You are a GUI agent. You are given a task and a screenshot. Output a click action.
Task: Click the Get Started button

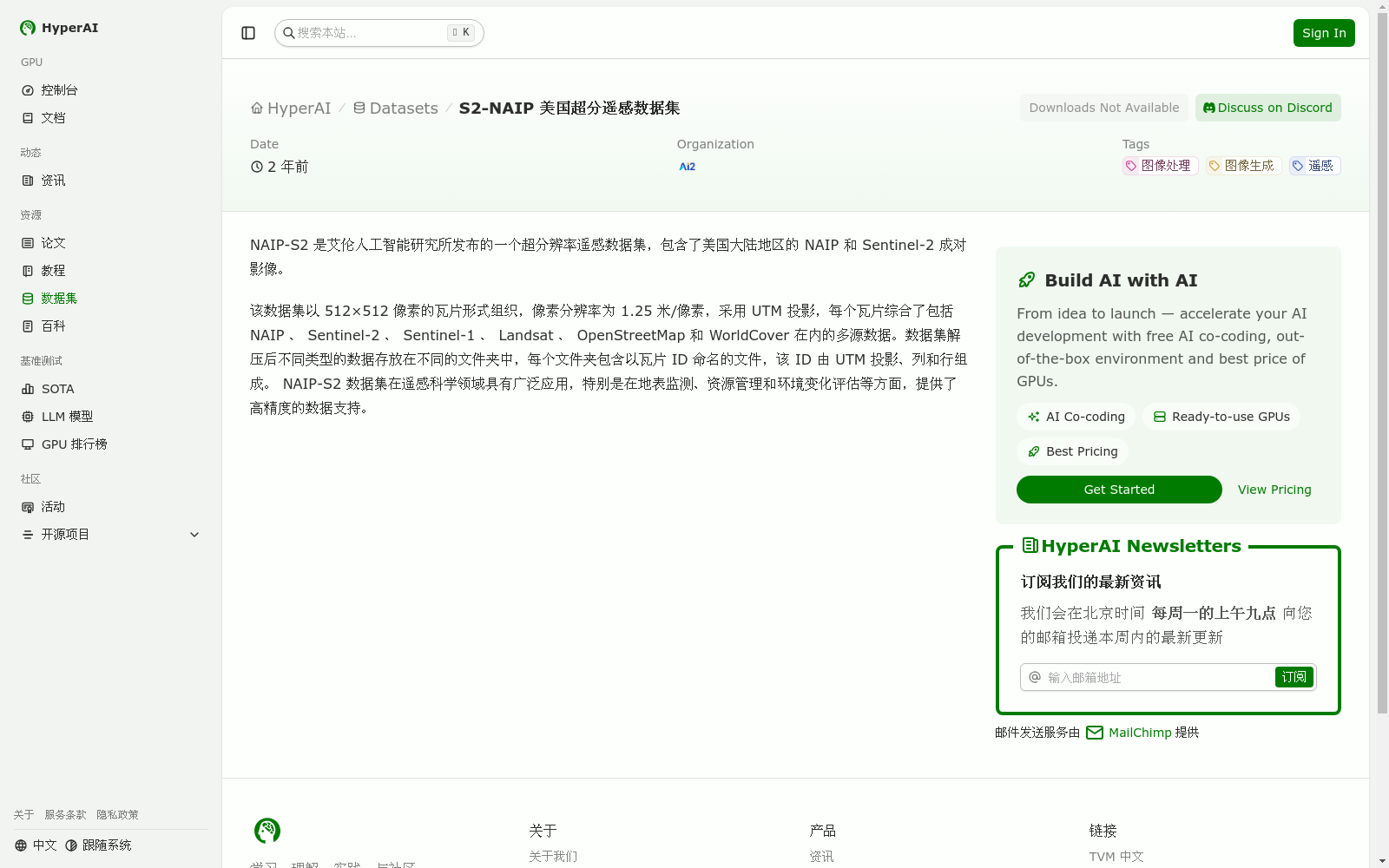pyautogui.click(x=1119, y=490)
